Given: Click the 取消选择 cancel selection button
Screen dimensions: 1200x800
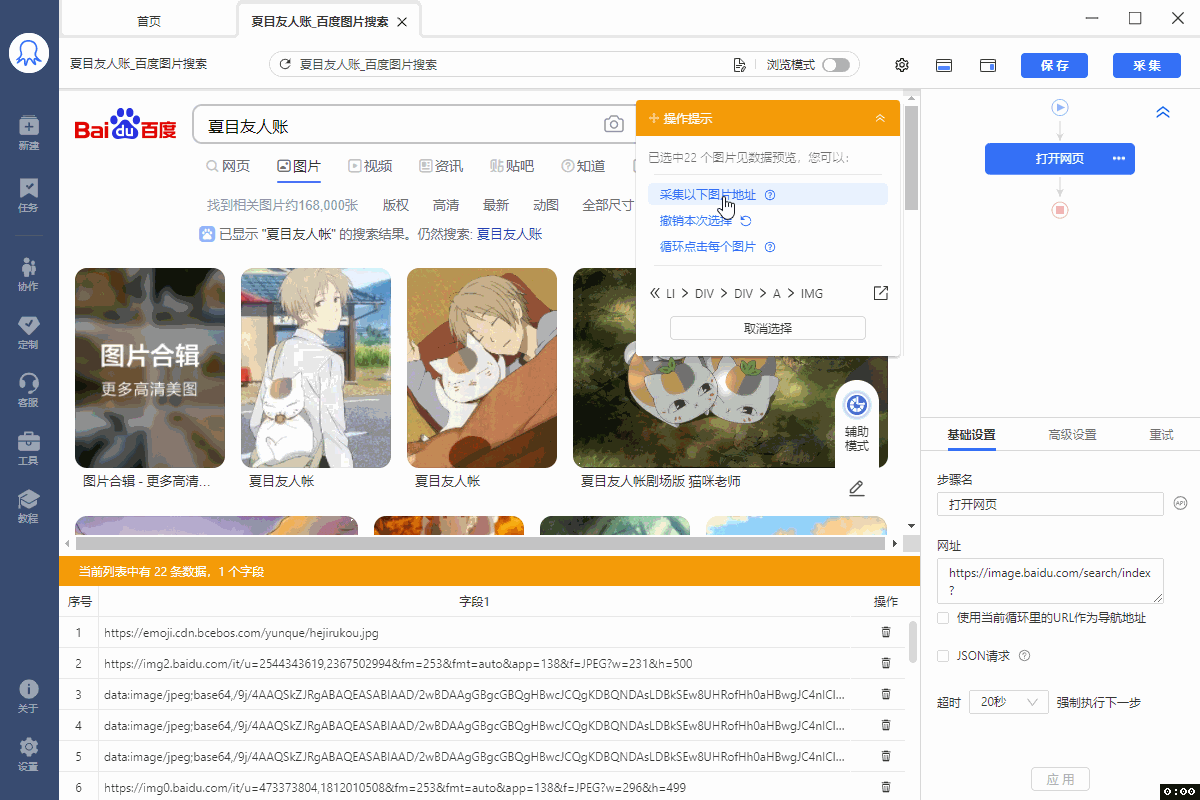Looking at the screenshot, I should [768, 328].
